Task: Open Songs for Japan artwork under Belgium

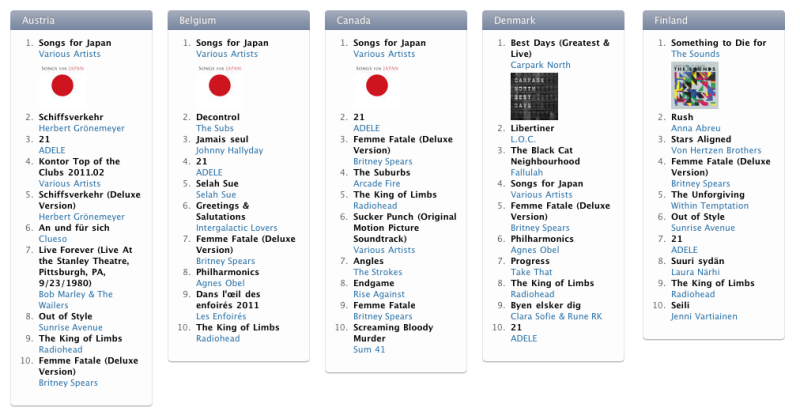Action: (x=219, y=85)
